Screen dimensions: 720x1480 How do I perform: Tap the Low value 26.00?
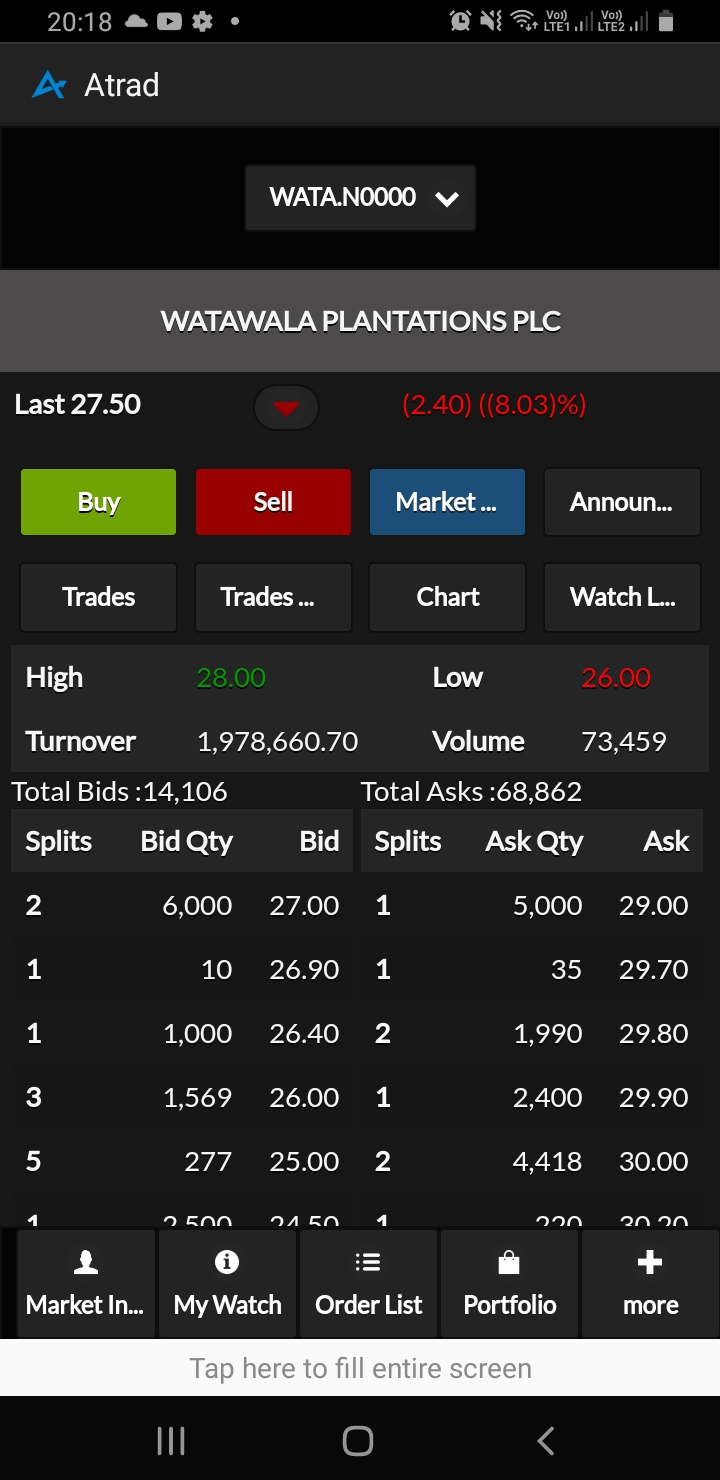click(x=616, y=678)
